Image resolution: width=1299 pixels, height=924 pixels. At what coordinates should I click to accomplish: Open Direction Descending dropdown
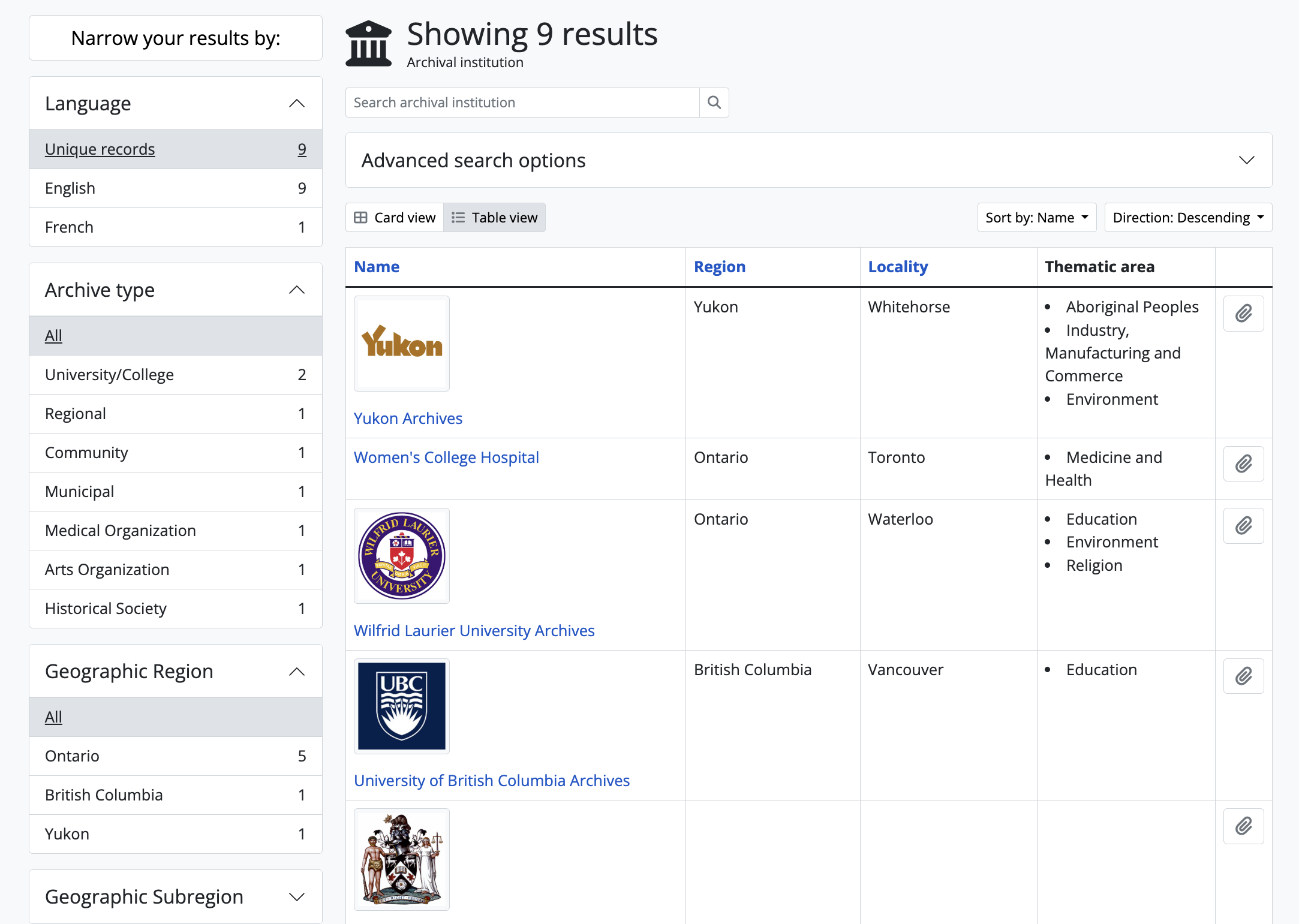(1187, 218)
